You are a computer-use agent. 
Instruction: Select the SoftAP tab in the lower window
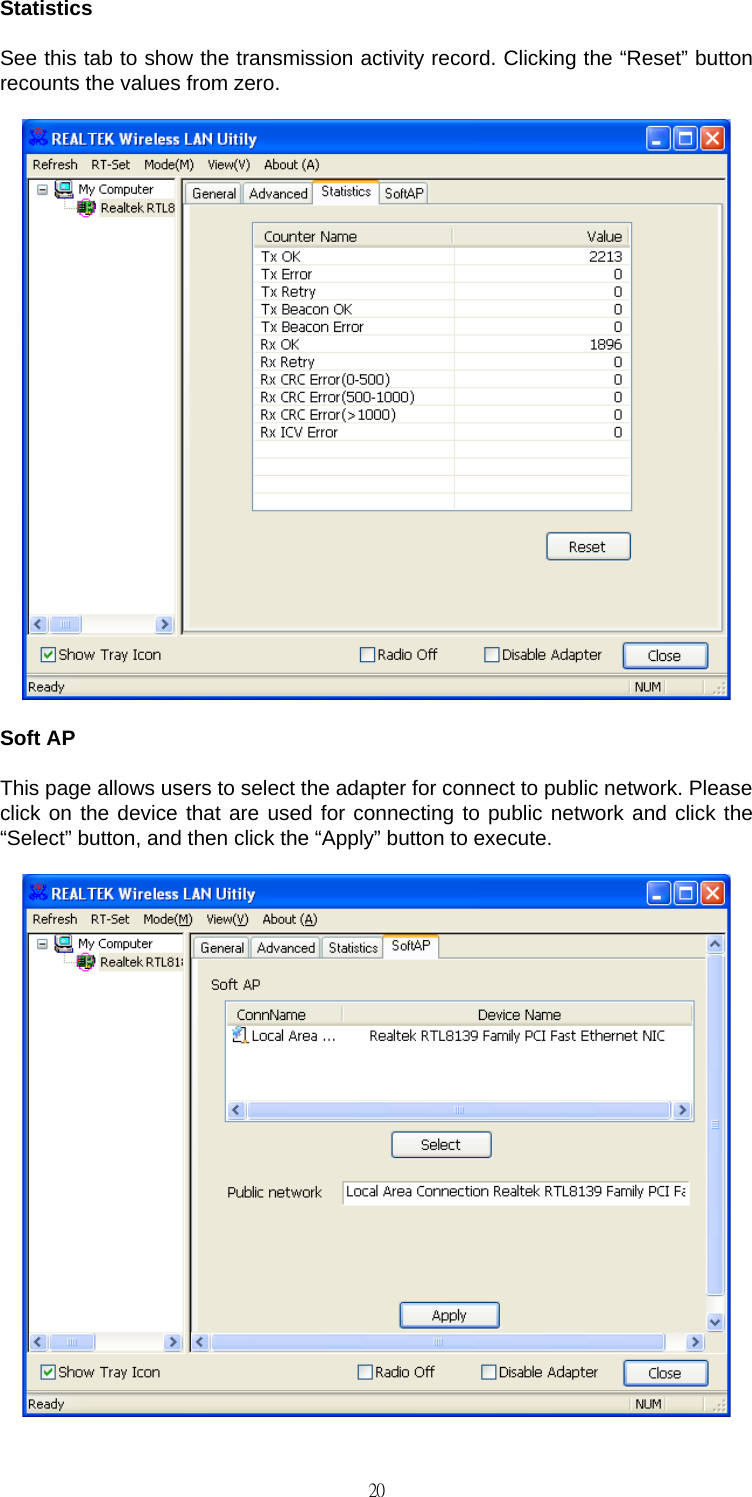411,946
